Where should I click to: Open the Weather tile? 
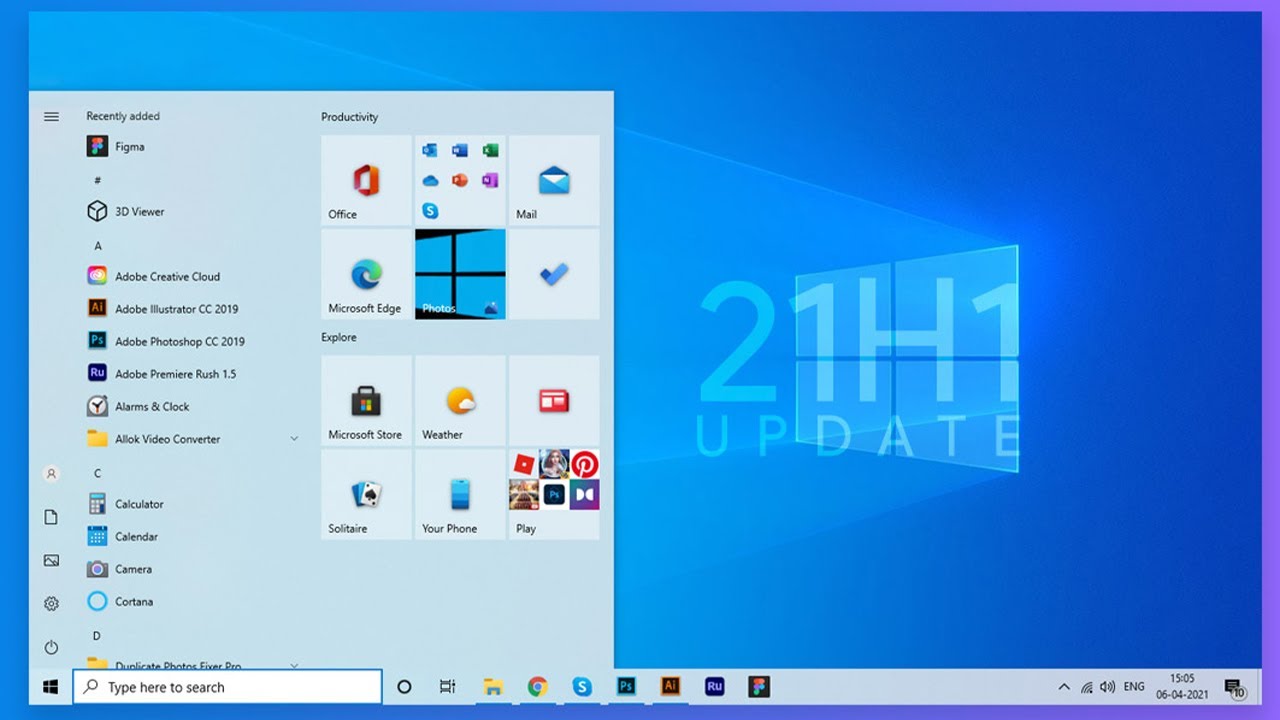pos(460,400)
